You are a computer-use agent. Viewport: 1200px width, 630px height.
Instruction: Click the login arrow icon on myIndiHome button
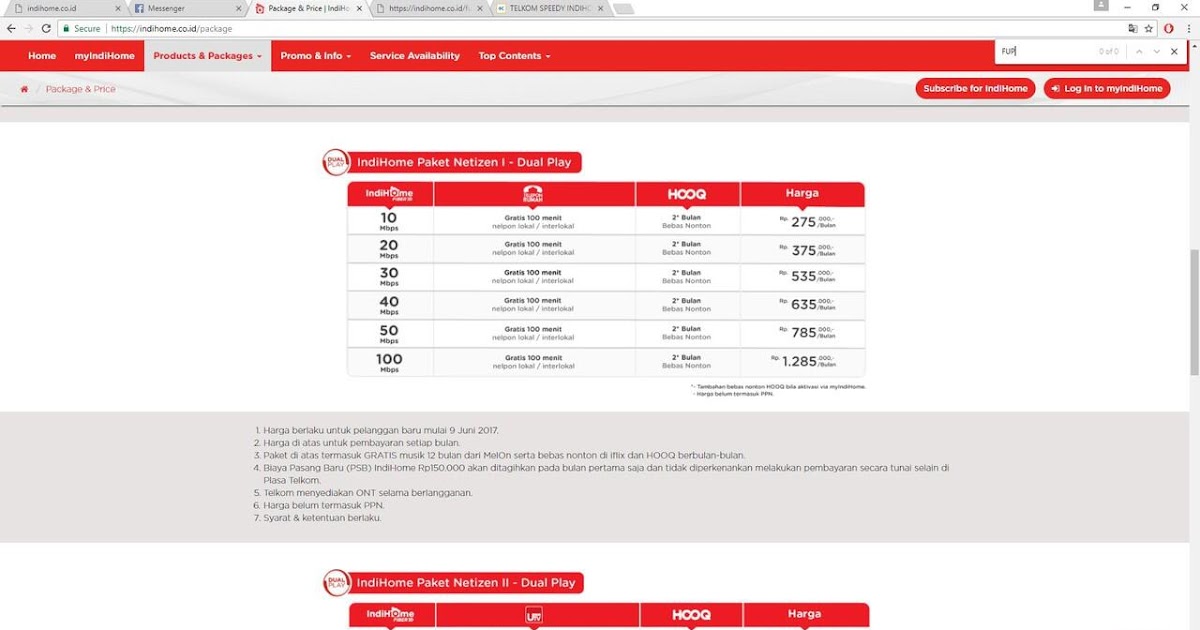click(1055, 89)
